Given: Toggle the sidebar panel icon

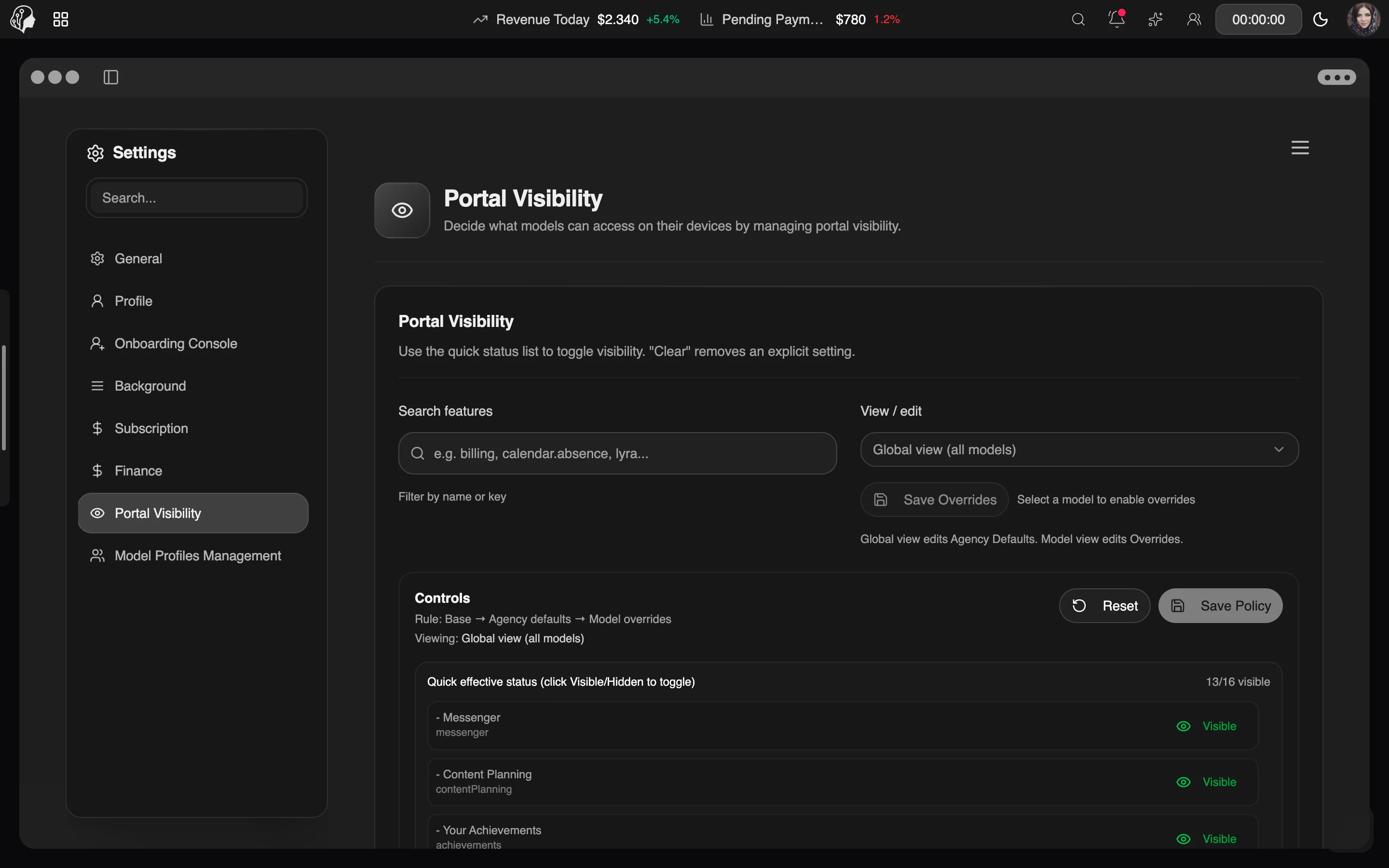Looking at the screenshot, I should pos(111,77).
